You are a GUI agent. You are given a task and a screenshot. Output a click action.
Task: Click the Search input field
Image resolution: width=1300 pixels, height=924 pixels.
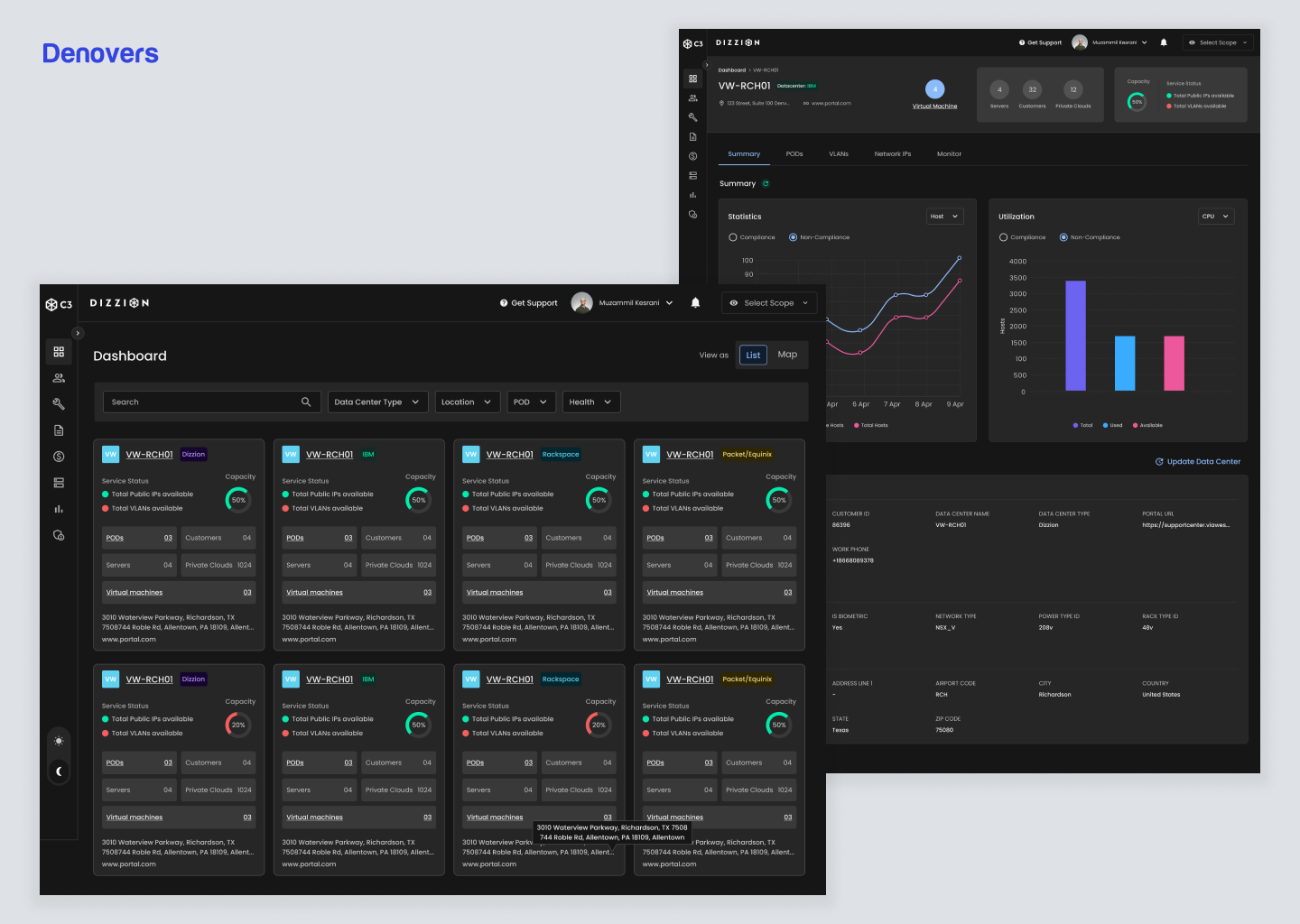pos(212,402)
